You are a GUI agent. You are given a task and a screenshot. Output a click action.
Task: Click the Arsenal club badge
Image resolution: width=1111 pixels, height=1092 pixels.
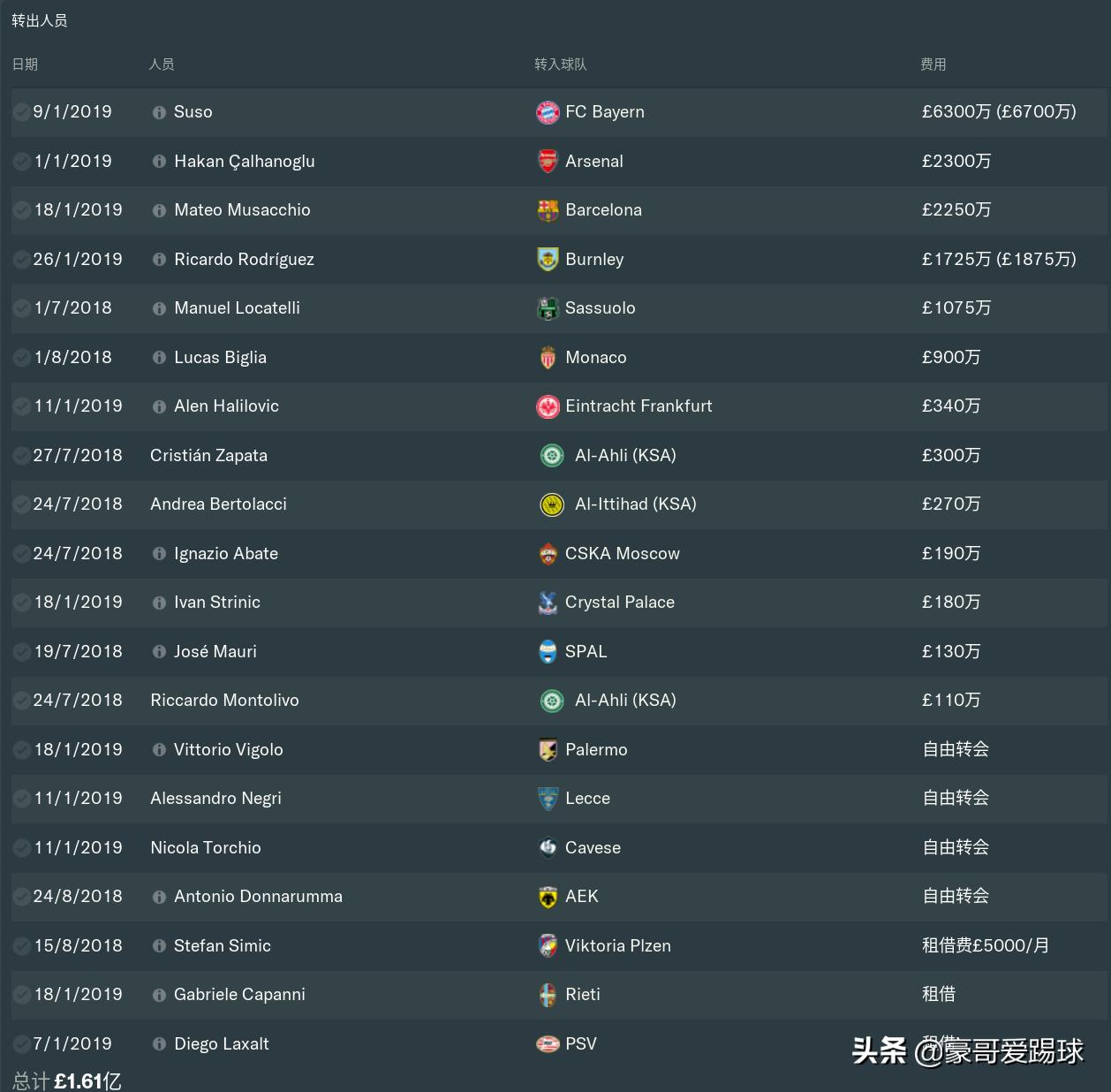[548, 162]
